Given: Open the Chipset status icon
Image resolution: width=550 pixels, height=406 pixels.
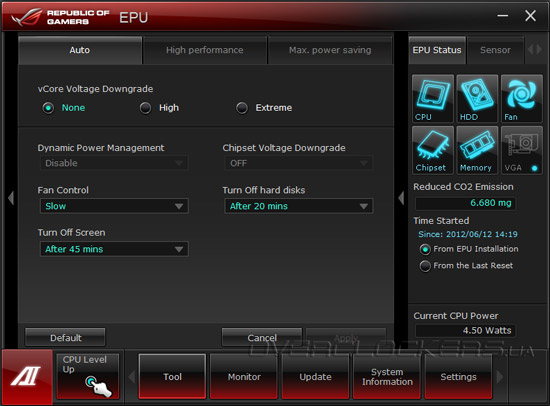Looking at the screenshot, I should click(433, 150).
